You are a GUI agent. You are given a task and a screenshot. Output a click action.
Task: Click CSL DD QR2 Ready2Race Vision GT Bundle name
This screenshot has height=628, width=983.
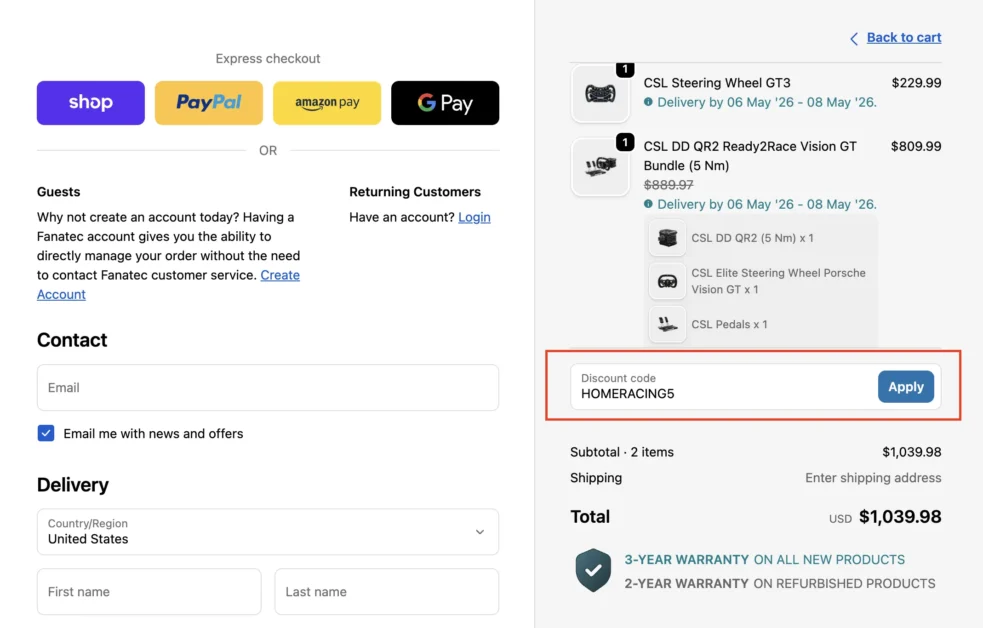(x=750, y=156)
